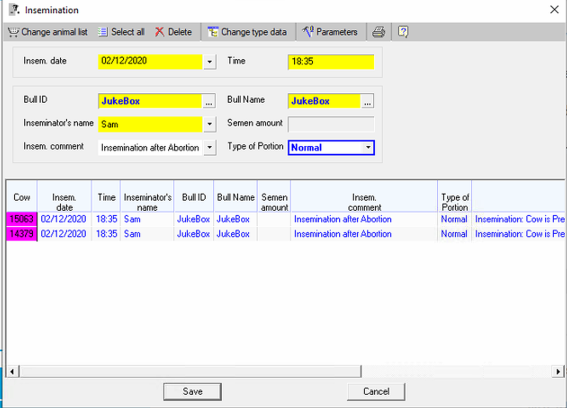The width and height of the screenshot is (567, 408).
Task: Click the Insemination window title icon
Action: click(14, 10)
